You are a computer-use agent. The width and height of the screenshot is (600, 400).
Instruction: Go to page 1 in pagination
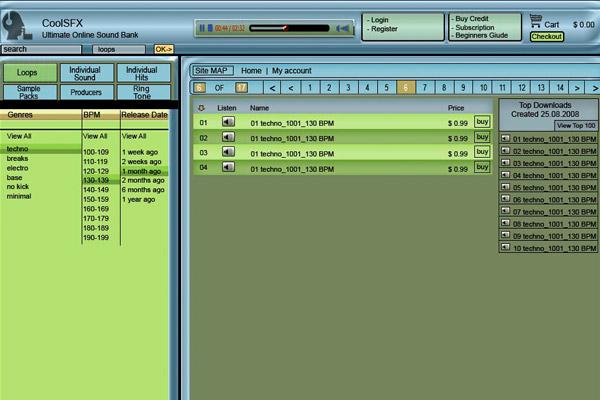pos(310,88)
